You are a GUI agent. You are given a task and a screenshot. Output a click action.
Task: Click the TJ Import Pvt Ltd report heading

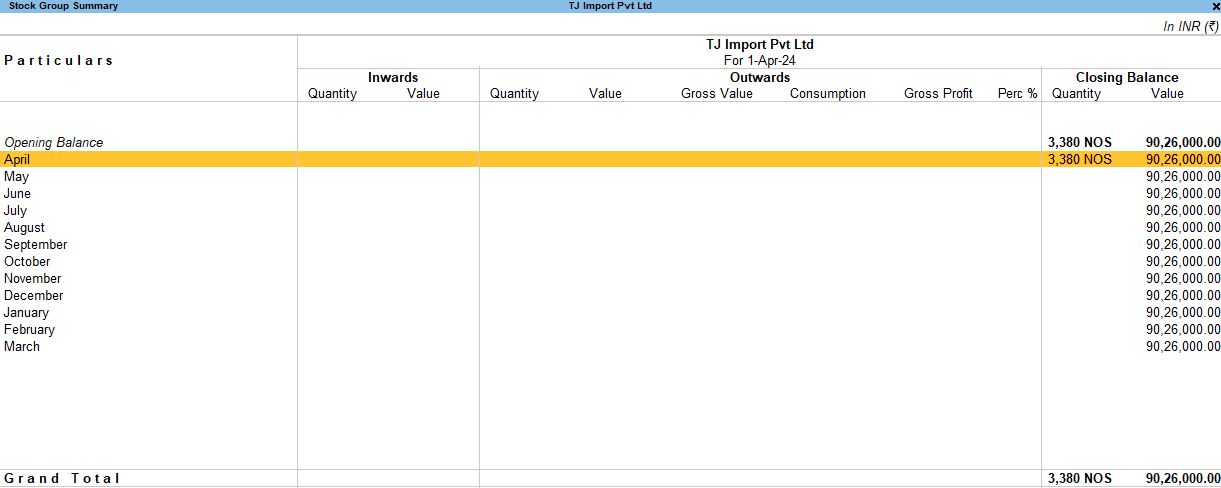[x=760, y=44]
